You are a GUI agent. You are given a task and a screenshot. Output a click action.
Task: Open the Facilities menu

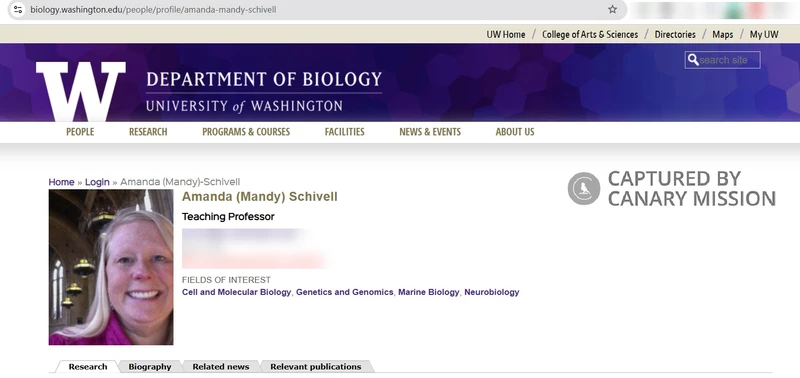click(344, 132)
